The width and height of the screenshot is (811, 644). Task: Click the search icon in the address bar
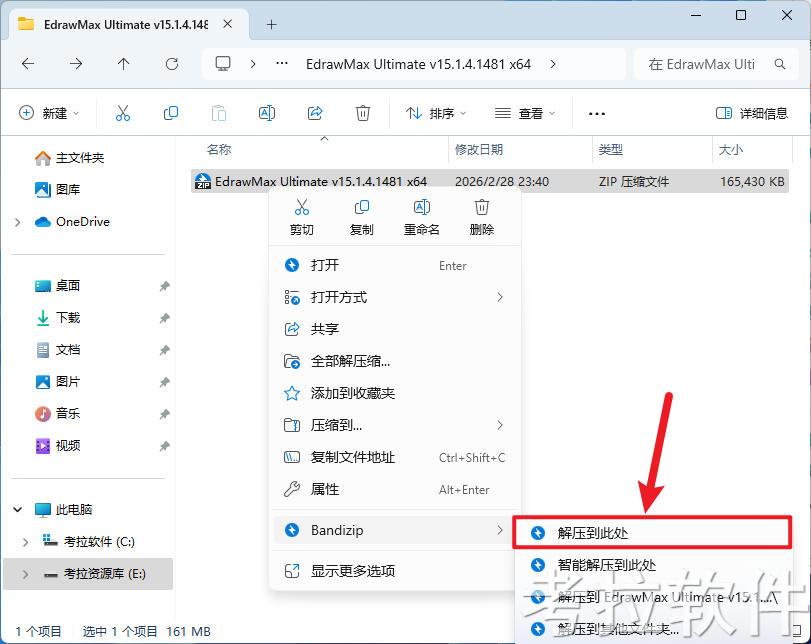pyautogui.click(x=779, y=63)
